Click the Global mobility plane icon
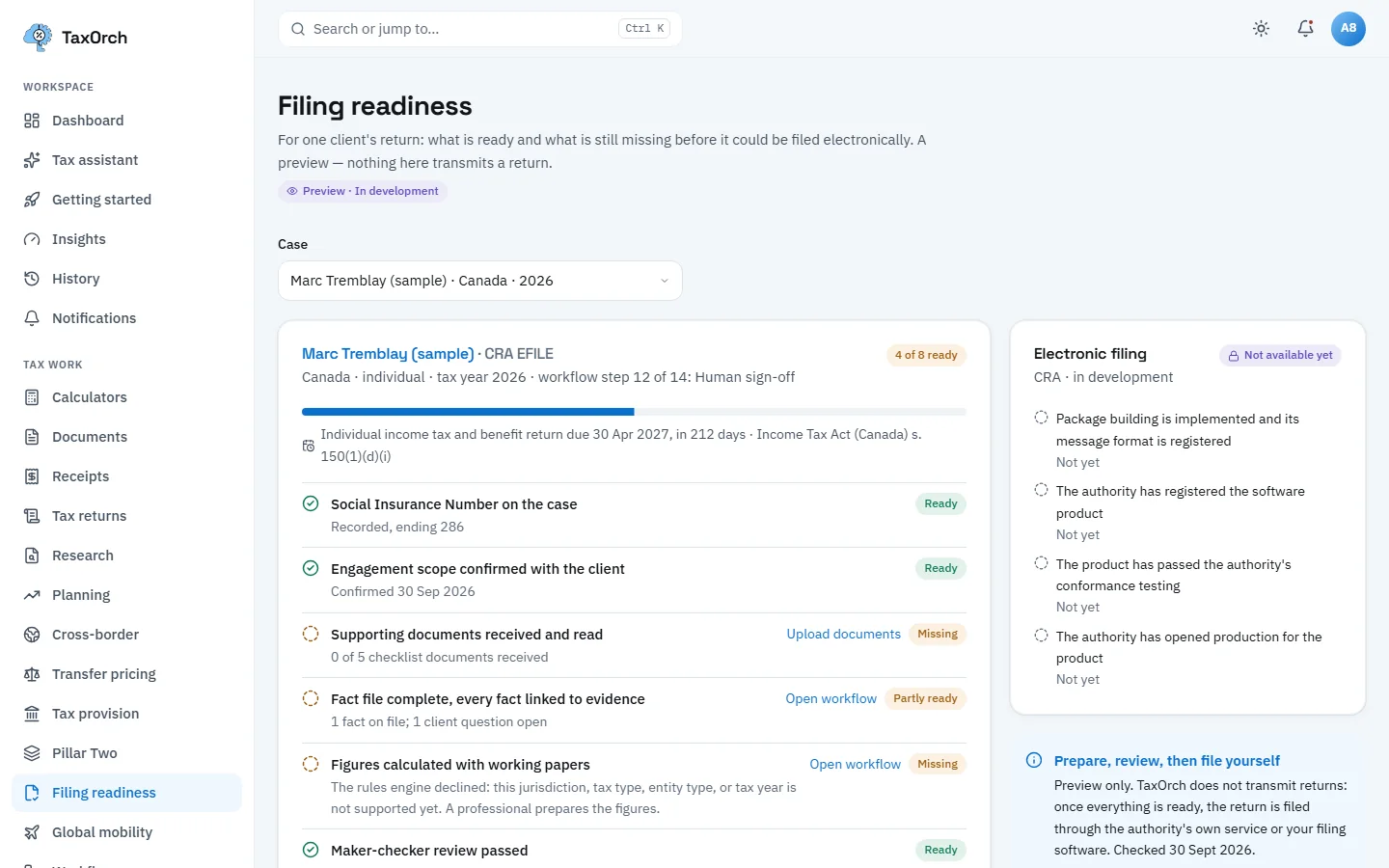The image size is (1389, 868). [x=32, y=832]
